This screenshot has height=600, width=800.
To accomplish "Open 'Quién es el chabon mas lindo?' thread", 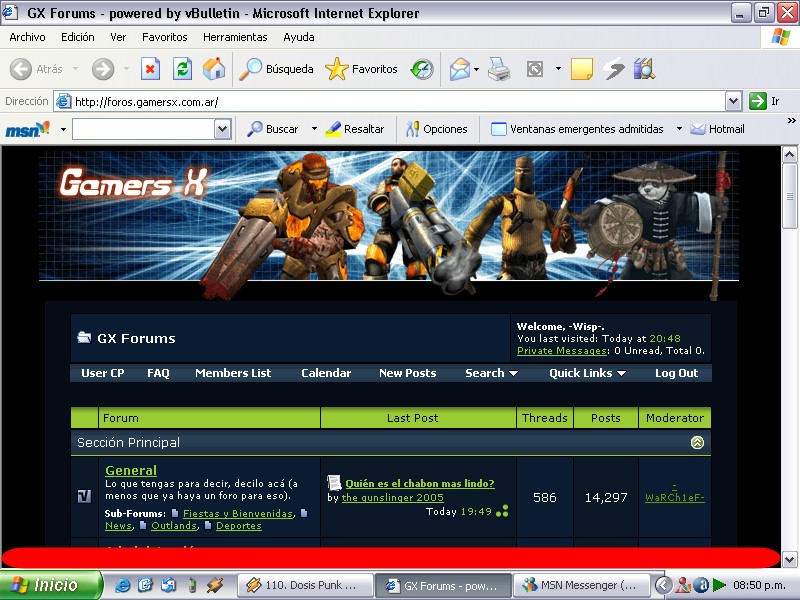I will pos(420,483).
